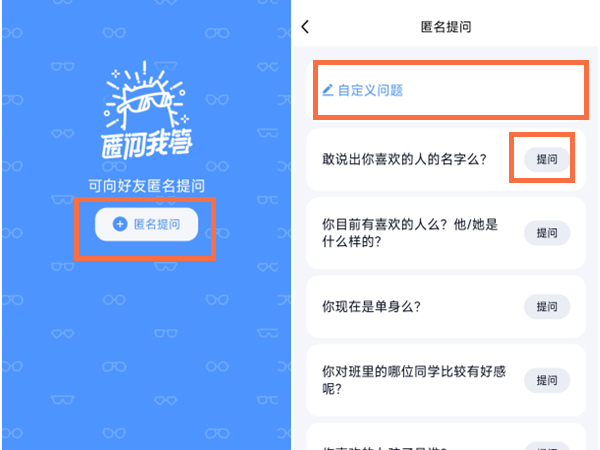Tap 提问 beside 你对班里的哪位同学比较有好感呢
600x450 pixels.
[x=547, y=380]
